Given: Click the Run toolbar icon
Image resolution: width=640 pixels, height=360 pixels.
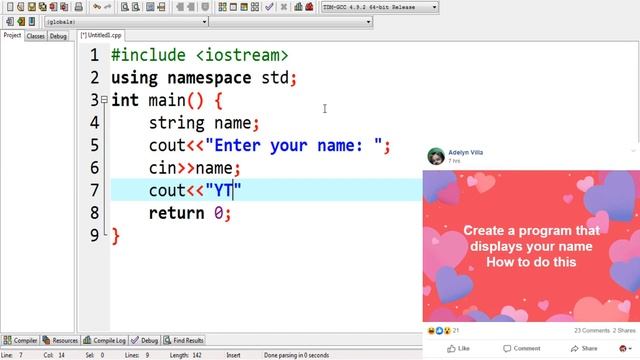Looking at the screenshot, I should tap(233, 7).
